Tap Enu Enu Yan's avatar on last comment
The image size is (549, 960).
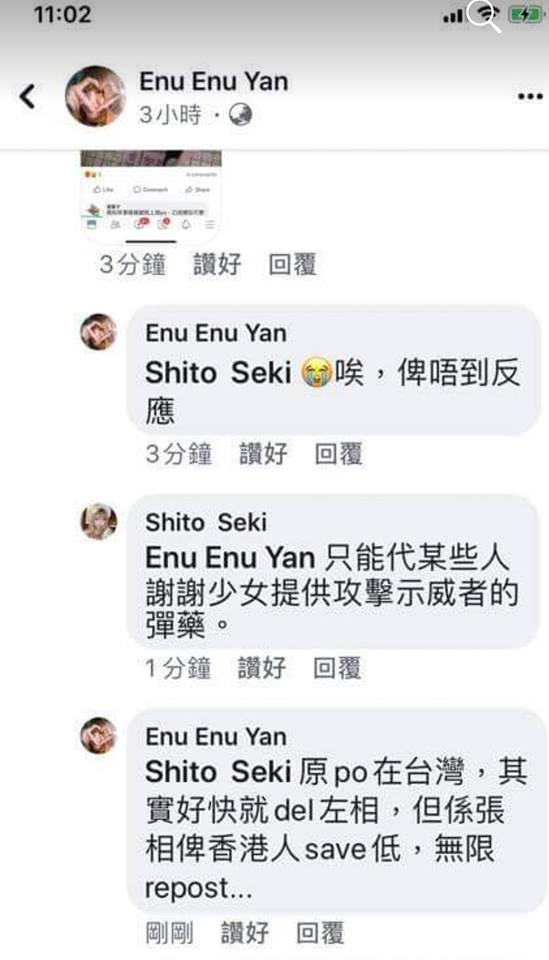point(99,735)
